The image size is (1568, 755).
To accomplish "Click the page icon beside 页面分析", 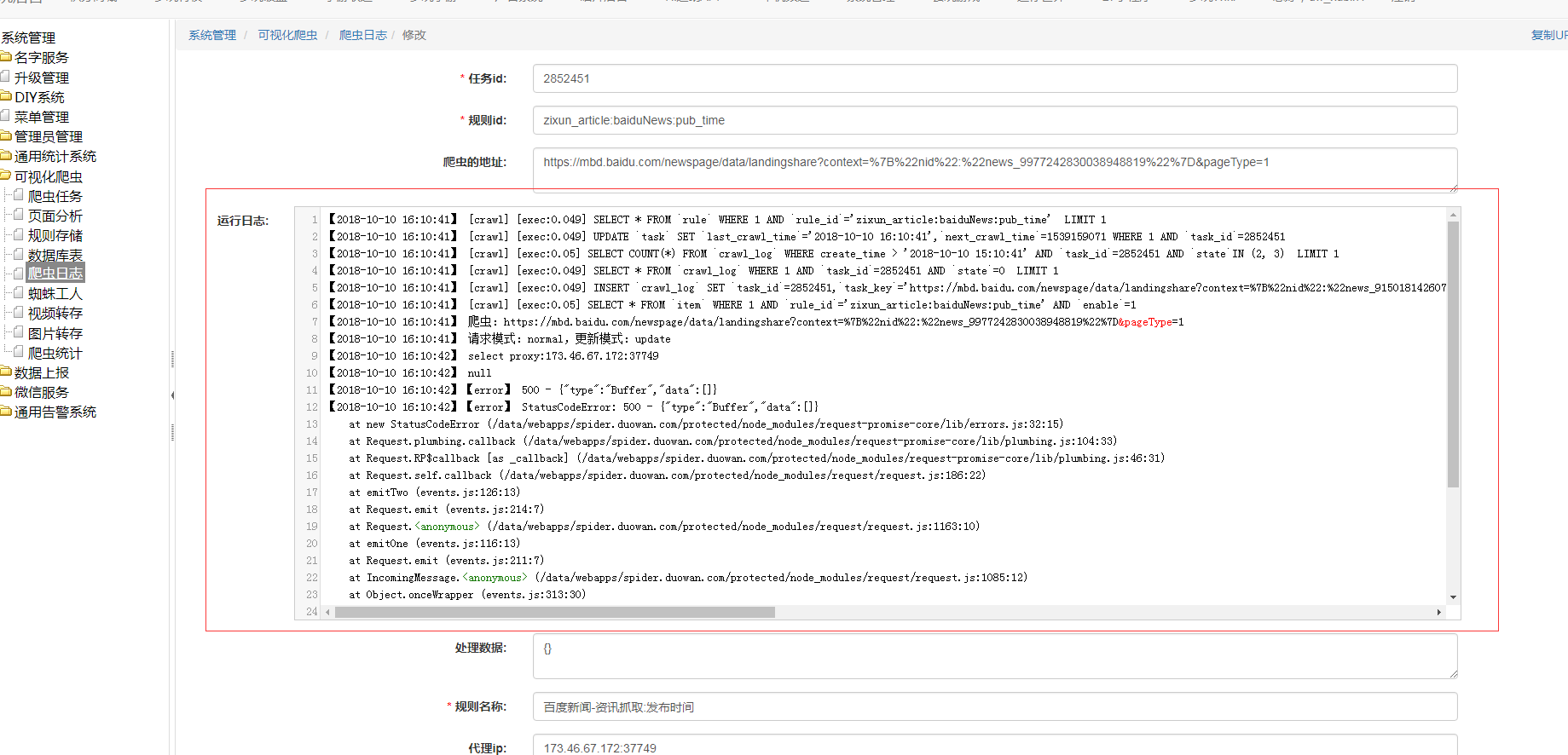I will pyautogui.click(x=19, y=215).
